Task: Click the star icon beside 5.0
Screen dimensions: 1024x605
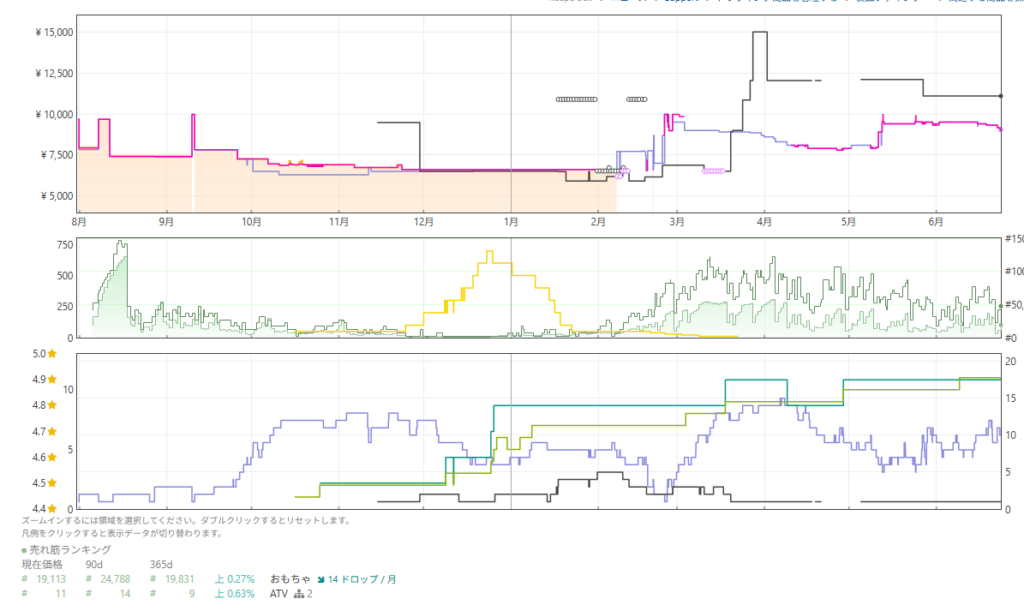Action: 52,353
